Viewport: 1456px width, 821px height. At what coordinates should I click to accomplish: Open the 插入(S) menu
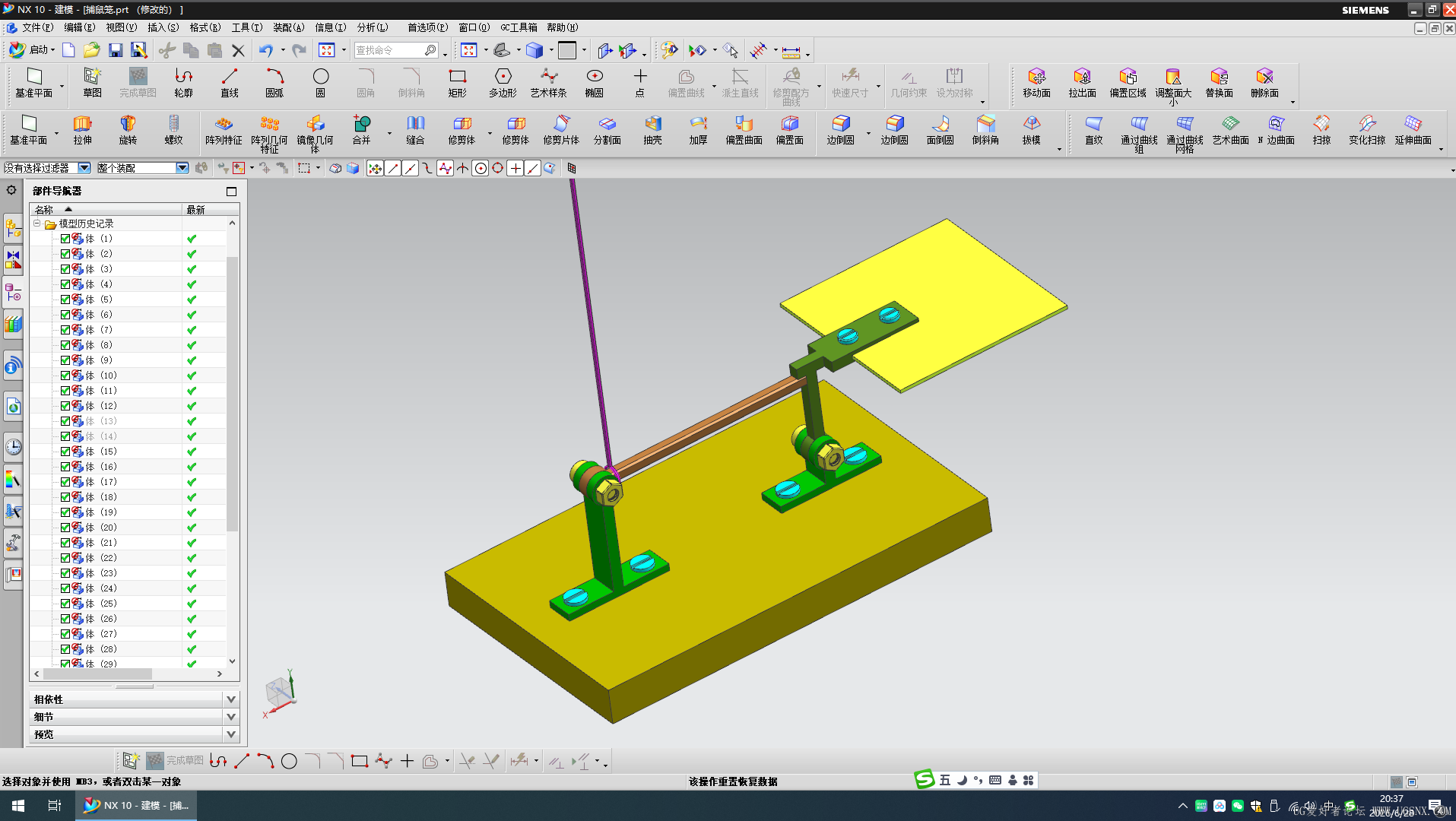[x=163, y=27]
